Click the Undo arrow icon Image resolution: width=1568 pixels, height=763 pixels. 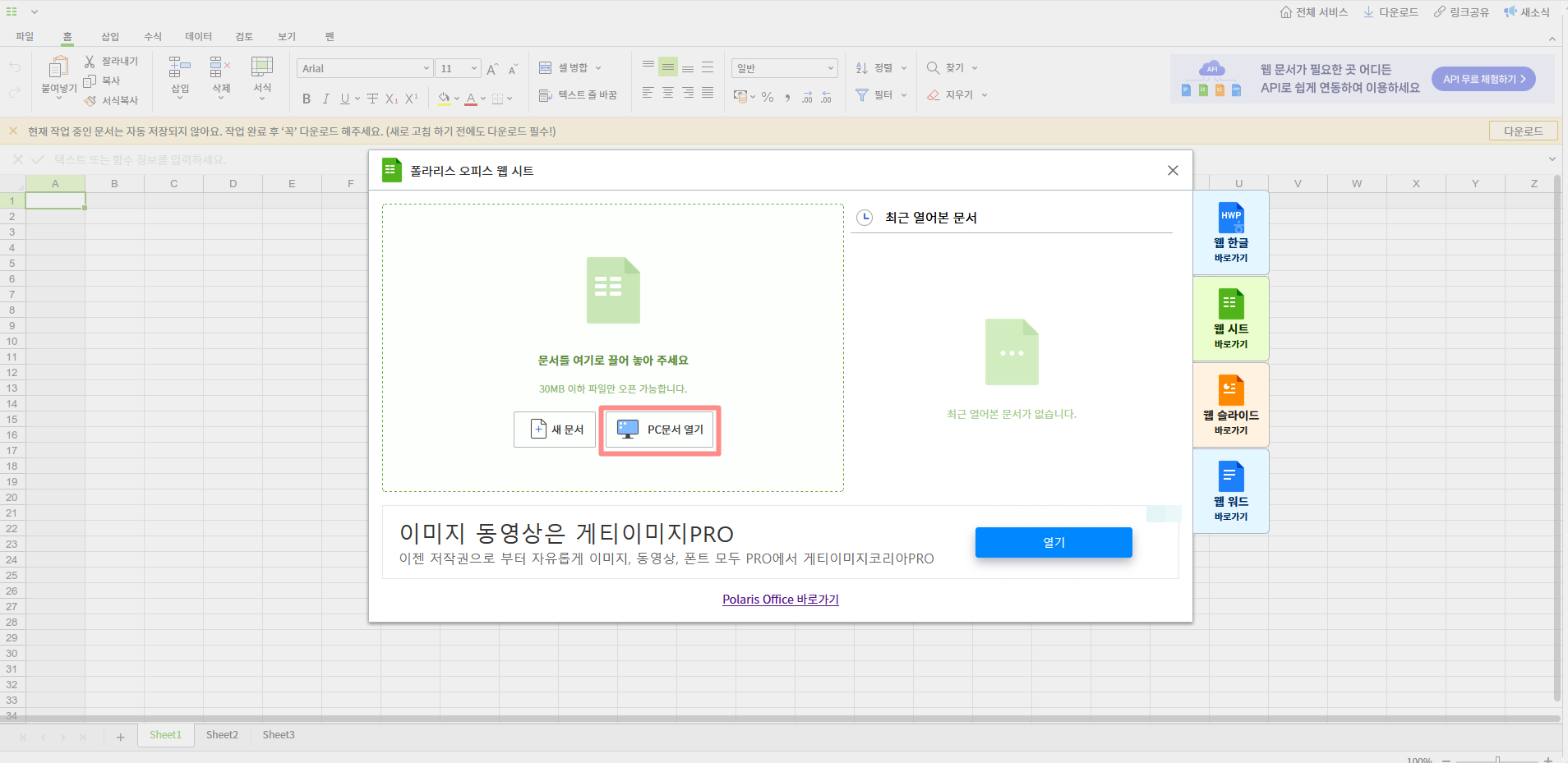click(x=15, y=67)
